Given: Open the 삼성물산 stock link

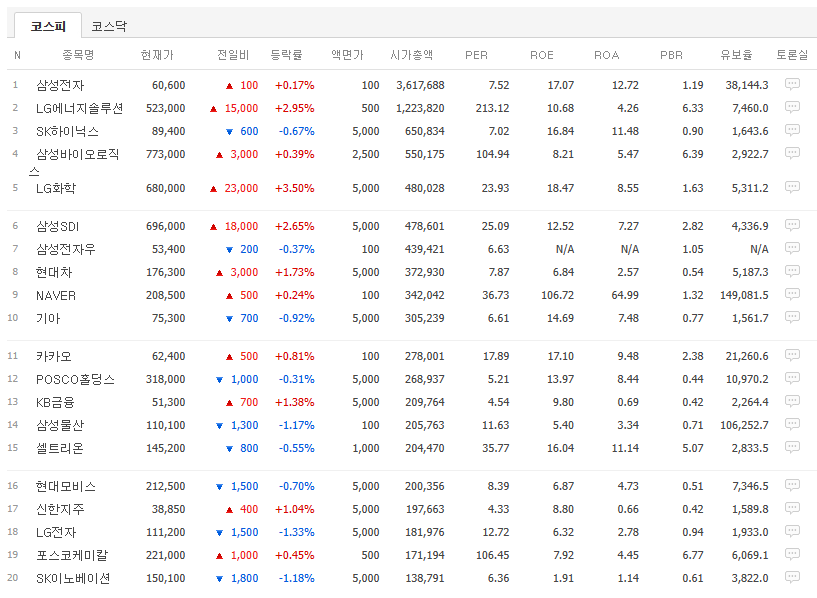Looking at the screenshot, I should [x=60, y=425].
